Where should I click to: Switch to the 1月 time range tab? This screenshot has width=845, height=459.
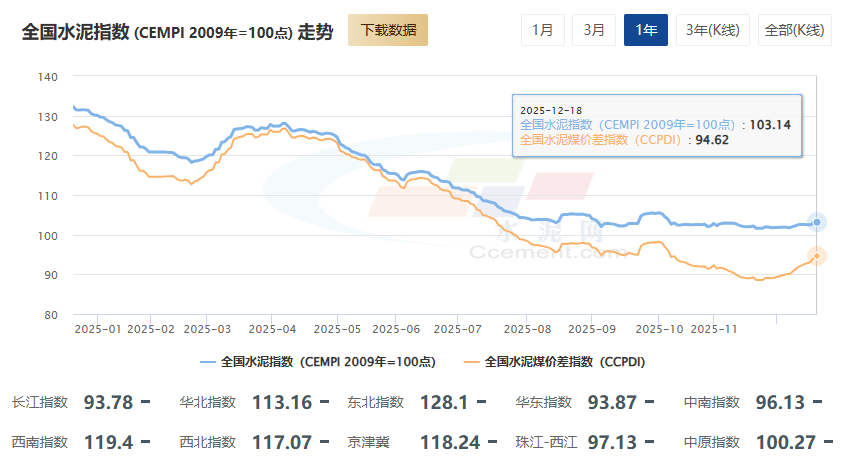[x=543, y=30]
